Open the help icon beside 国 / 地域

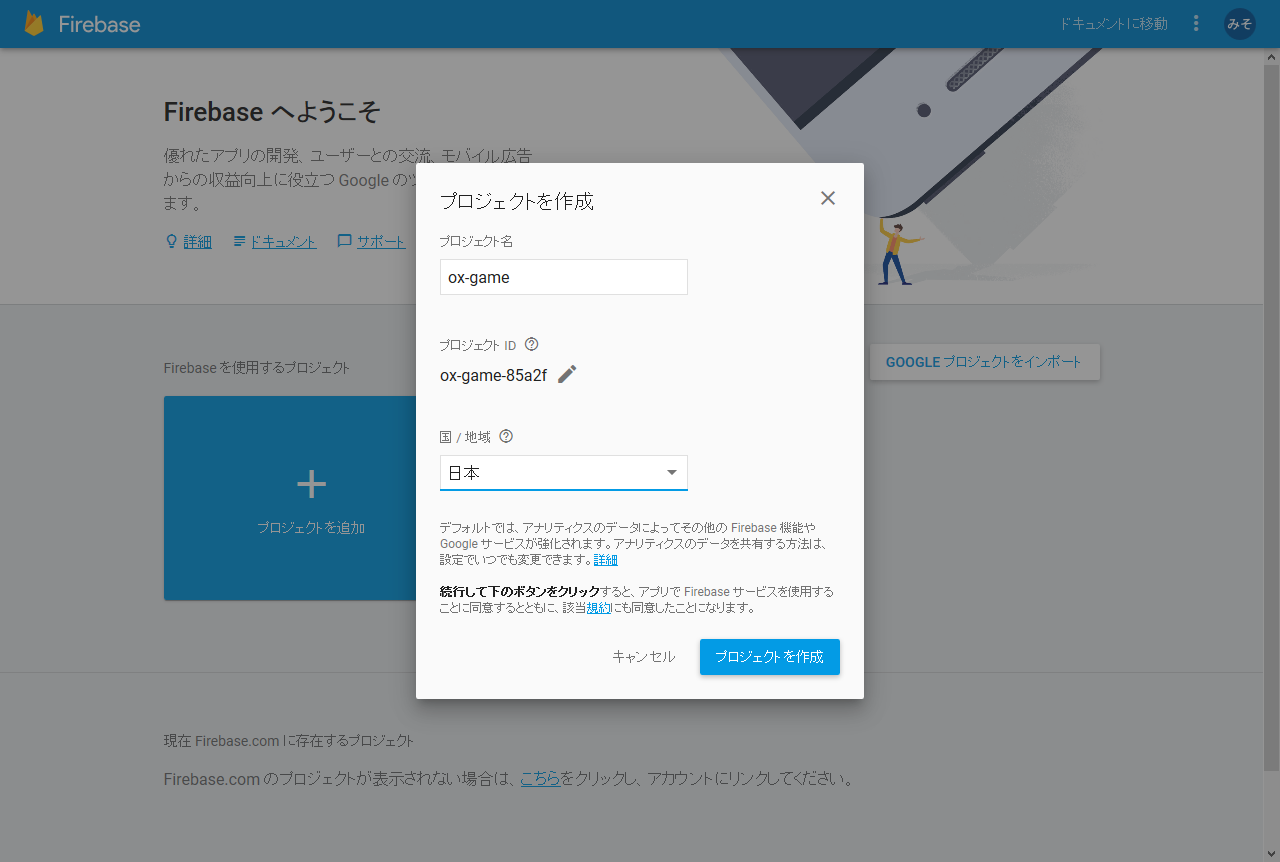pyautogui.click(x=506, y=436)
